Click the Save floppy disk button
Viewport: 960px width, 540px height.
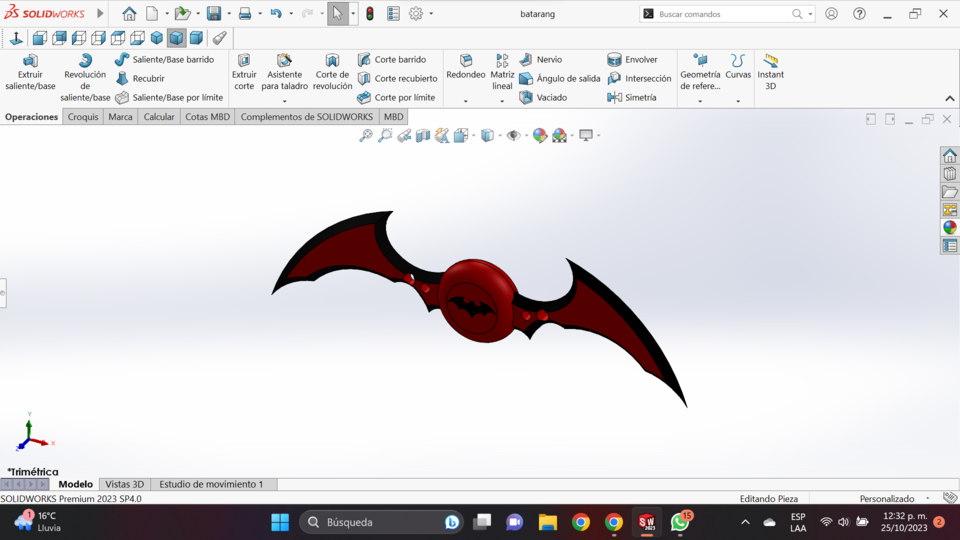click(214, 13)
